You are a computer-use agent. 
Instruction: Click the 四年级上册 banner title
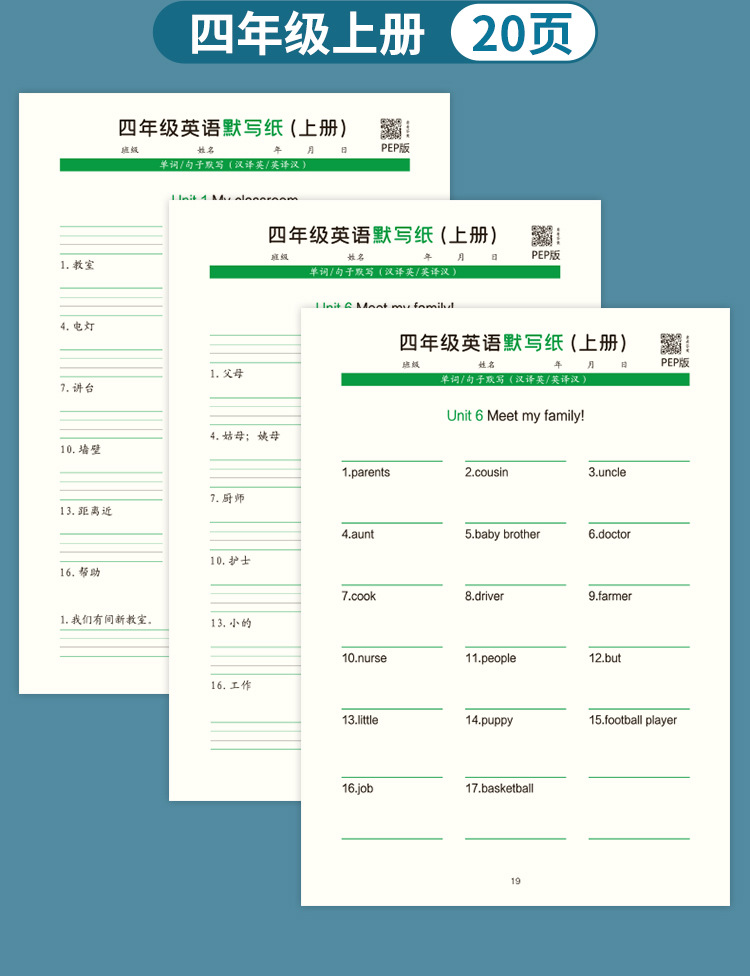point(307,34)
